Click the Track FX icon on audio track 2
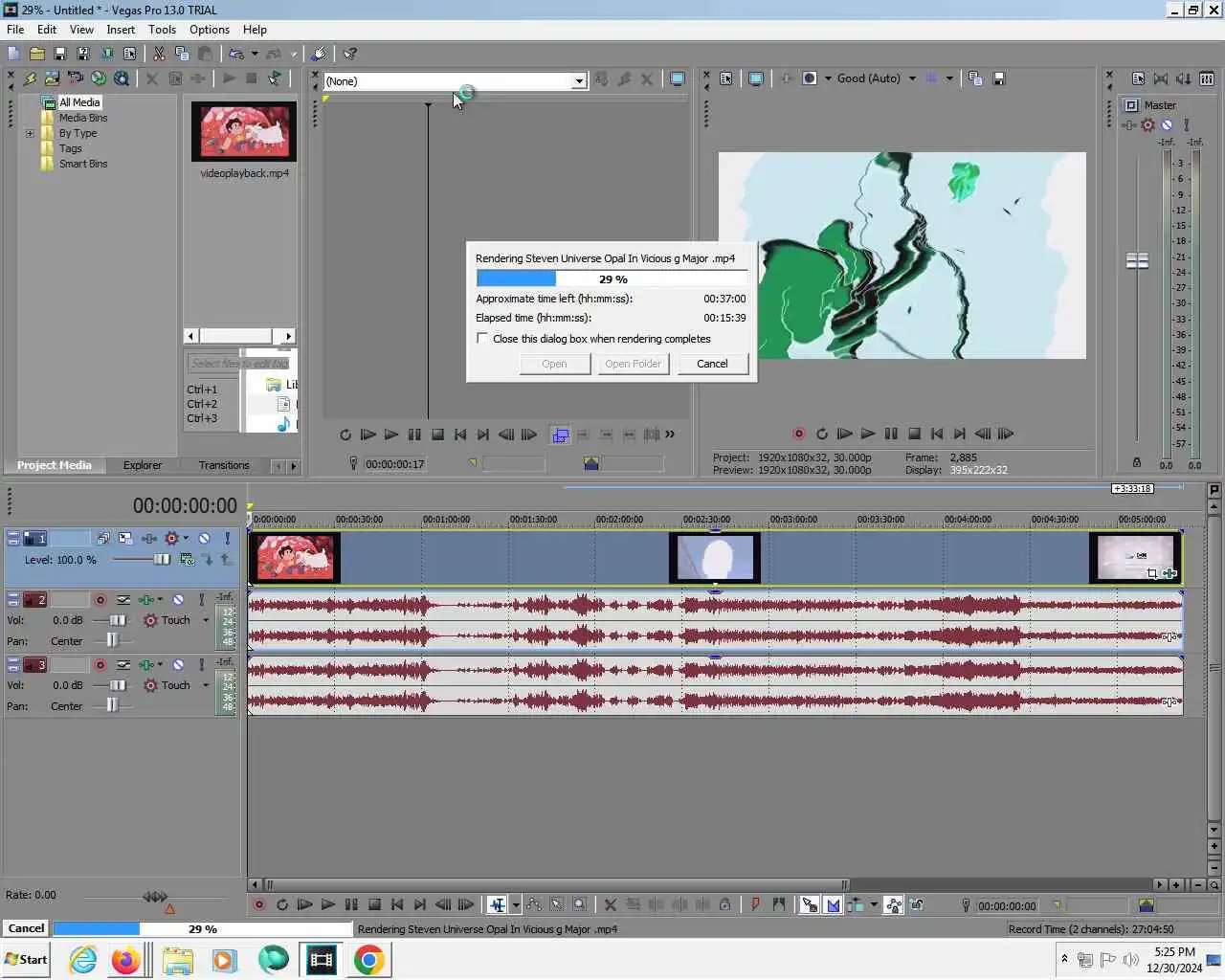1225x980 pixels. pos(145,600)
